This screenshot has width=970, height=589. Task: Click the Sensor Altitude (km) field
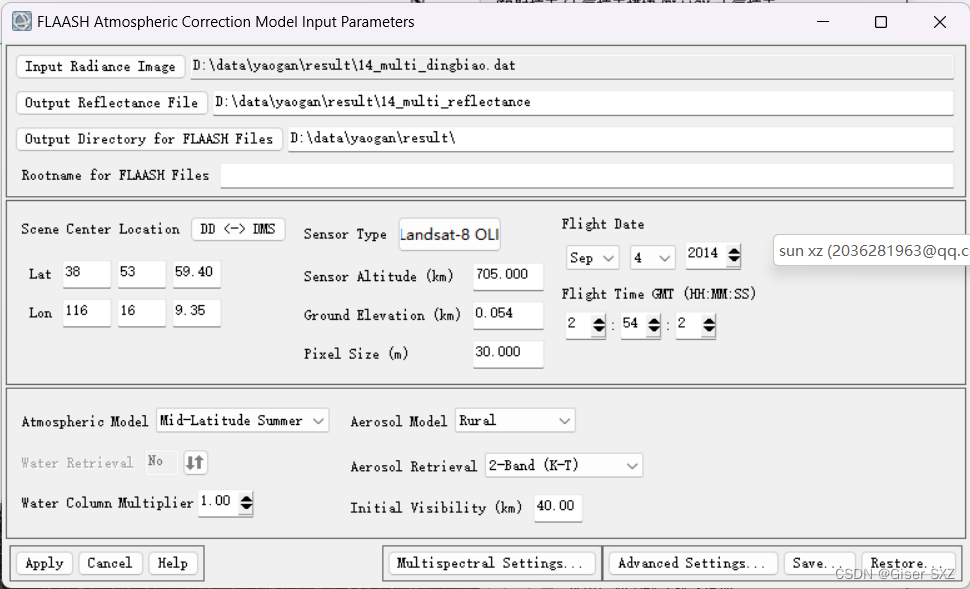(508, 277)
